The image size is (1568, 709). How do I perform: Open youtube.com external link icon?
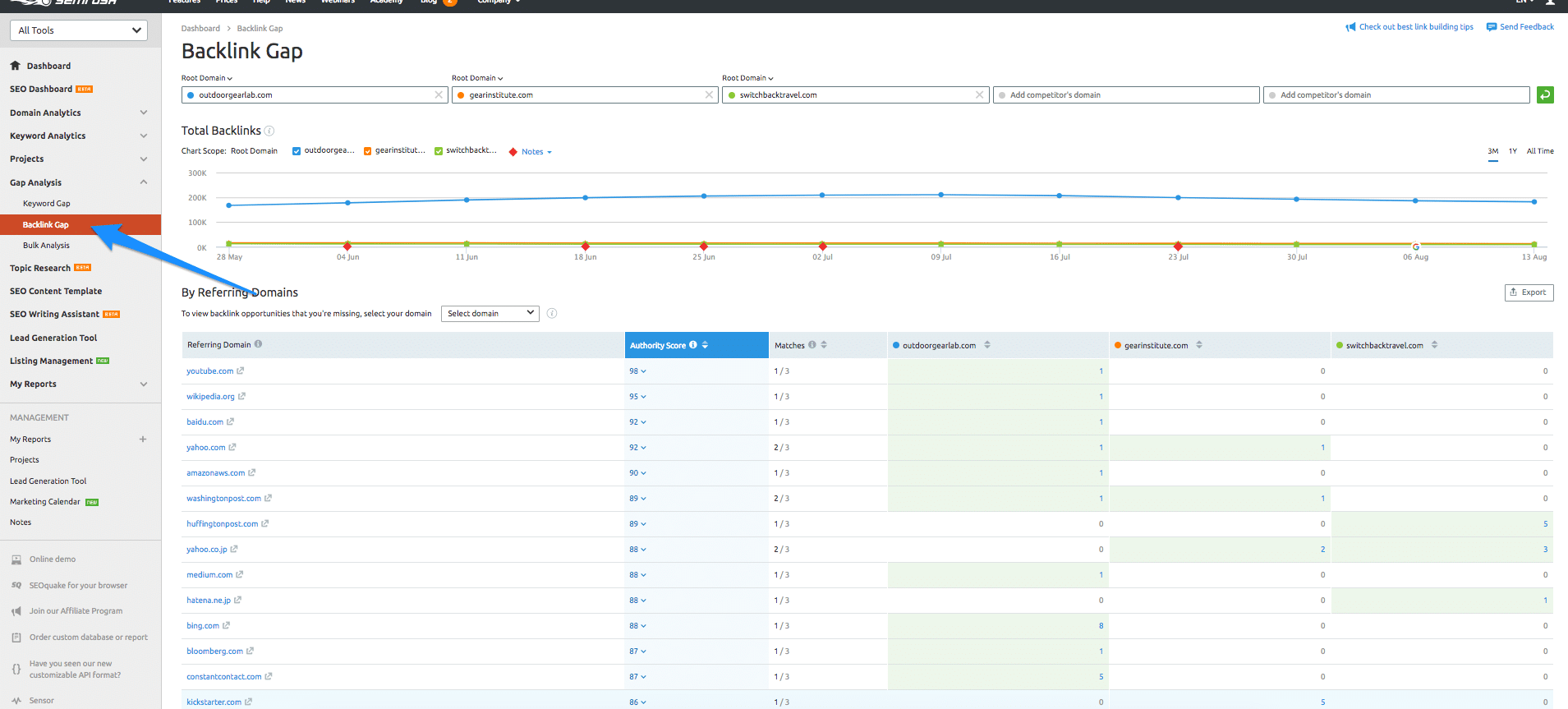point(241,371)
